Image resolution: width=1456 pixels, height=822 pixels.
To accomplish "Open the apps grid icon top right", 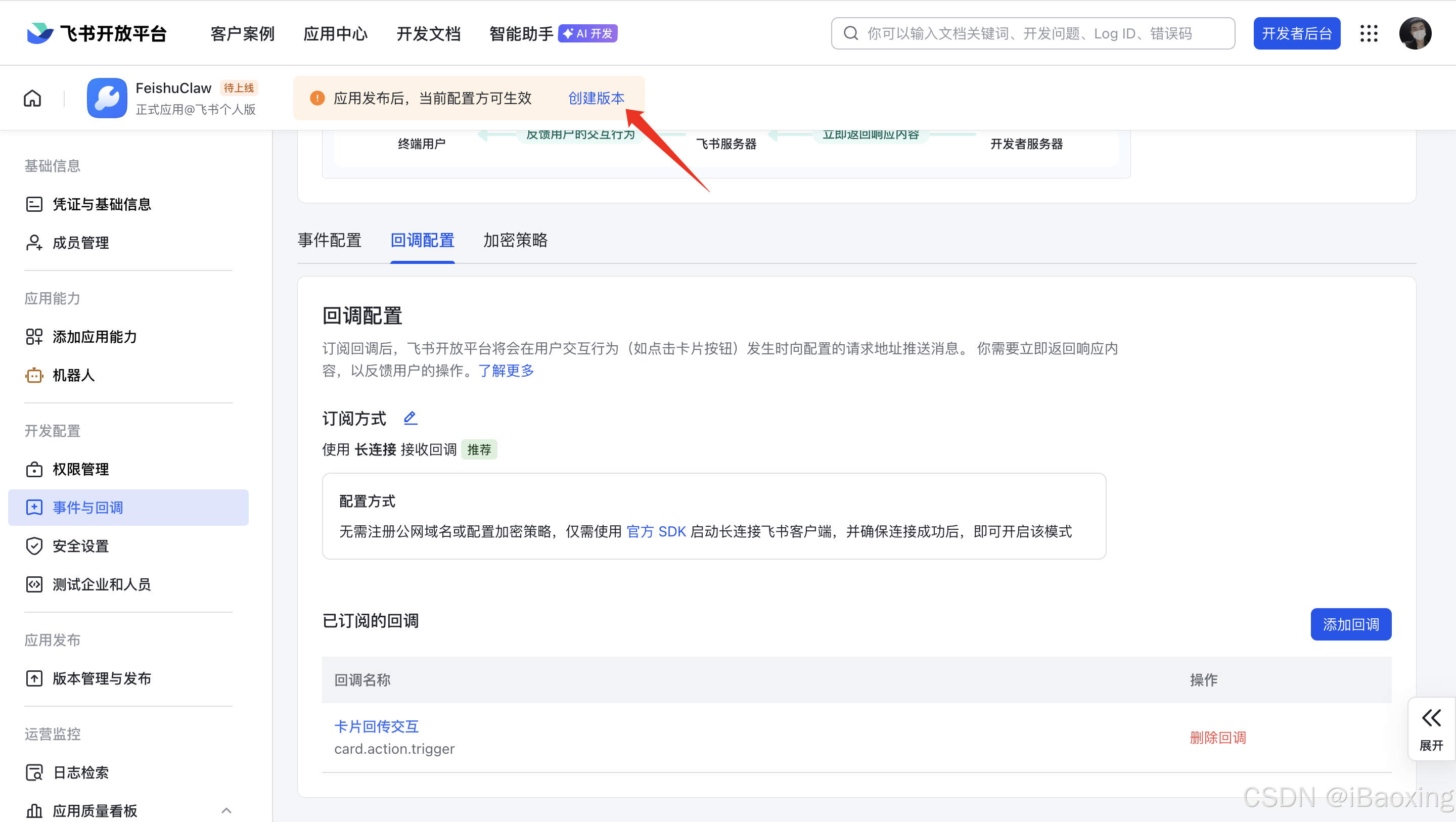I will pos(1369,33).
